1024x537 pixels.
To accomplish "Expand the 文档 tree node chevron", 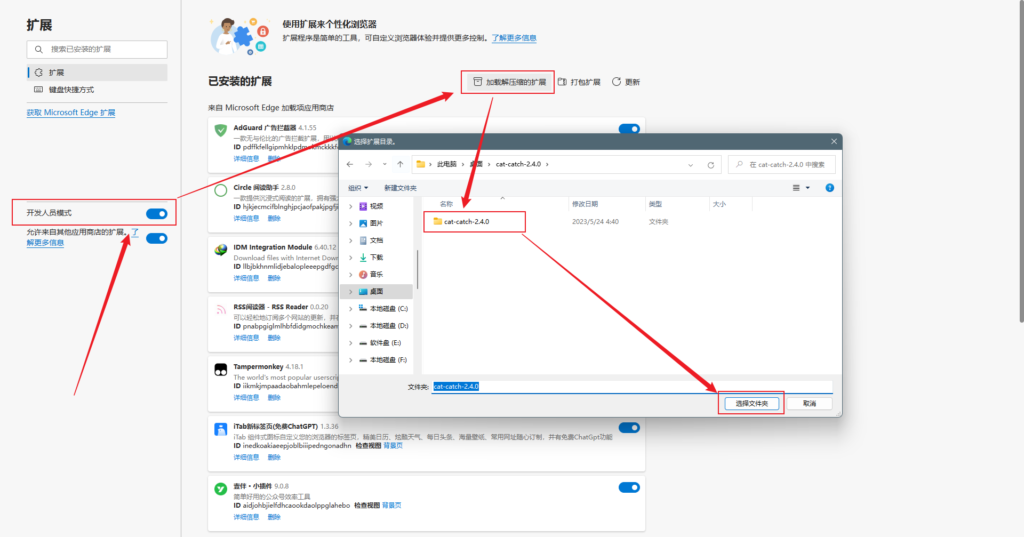I will [x=351, y=240].
